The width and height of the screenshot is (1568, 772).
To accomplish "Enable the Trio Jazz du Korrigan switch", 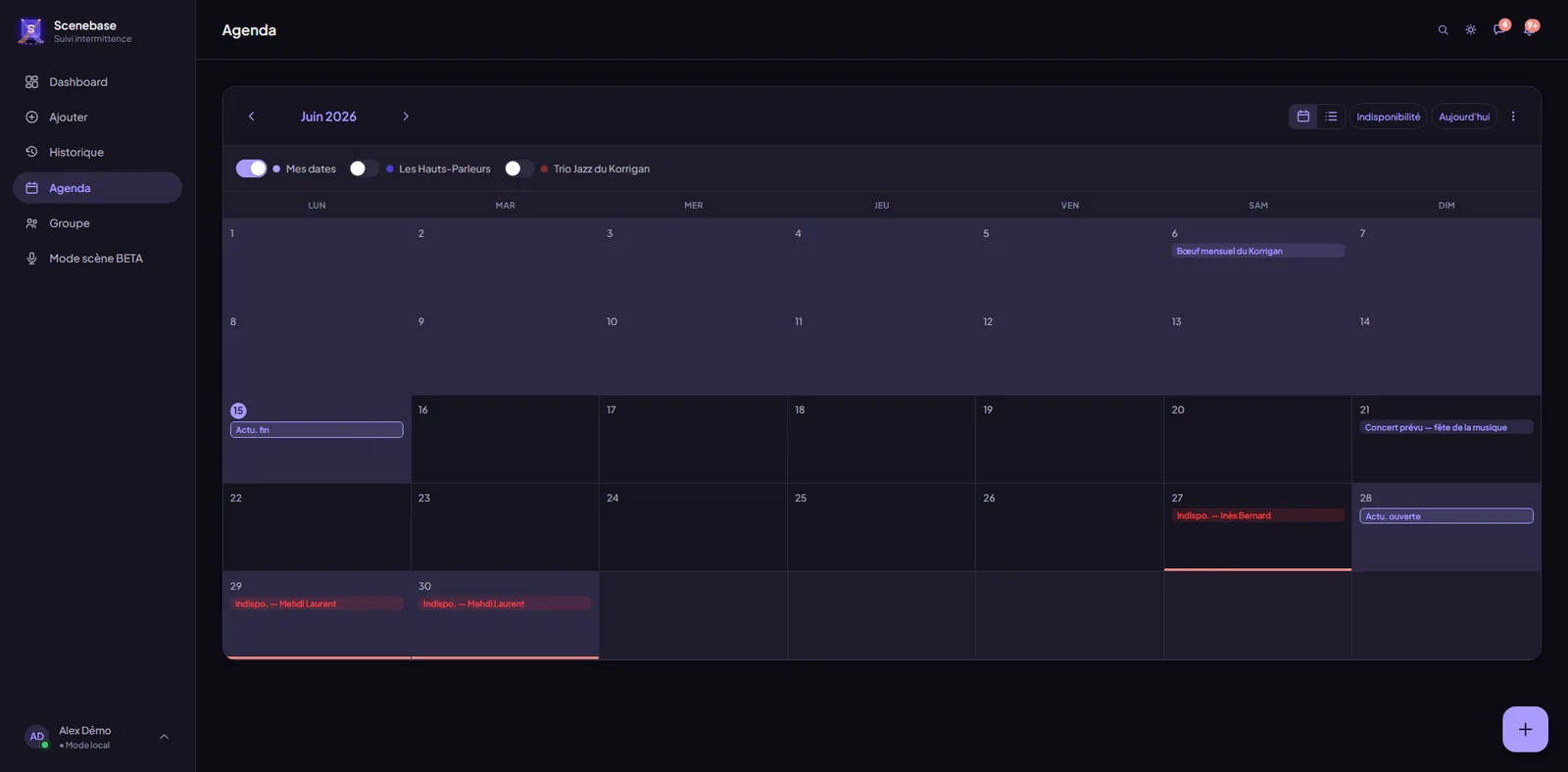I will (519, 169).
